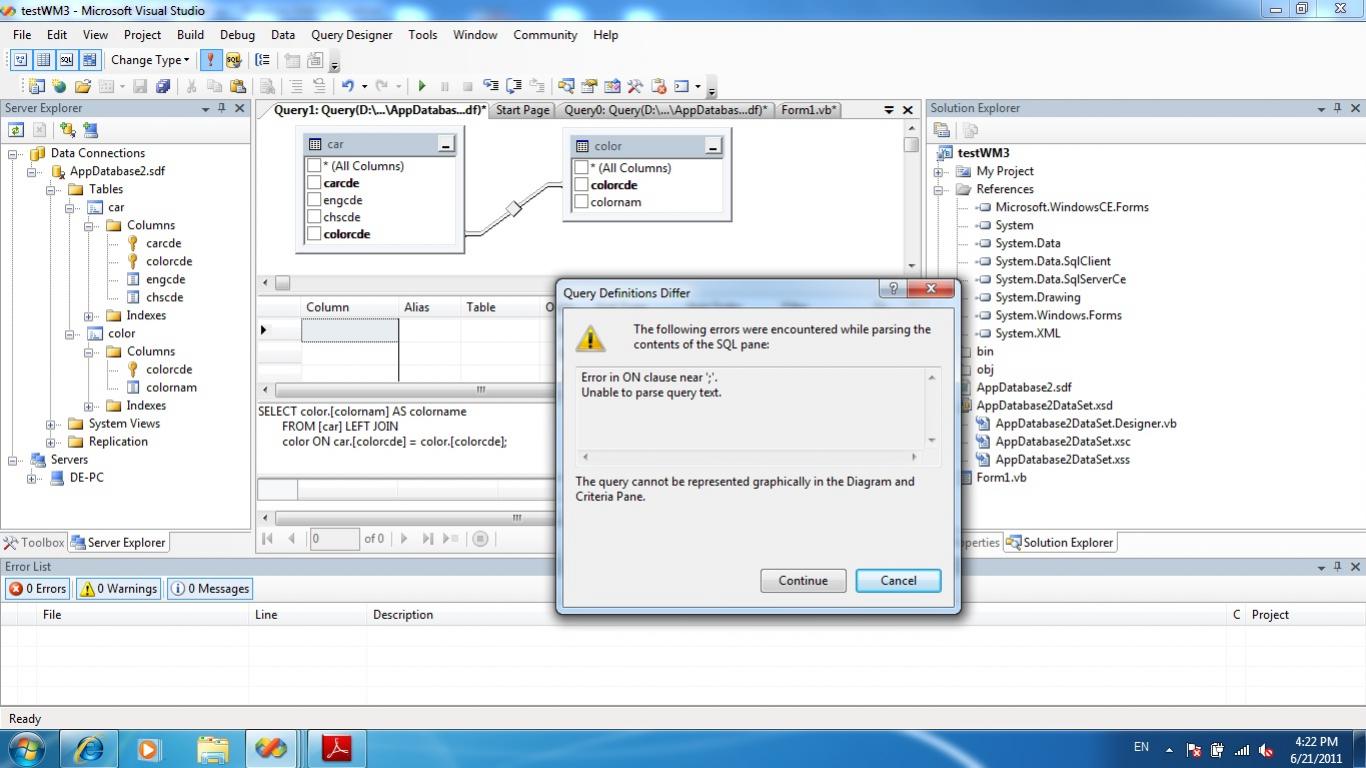This screenshot has width=1366, height=768.
Task: Click Cancel in the dialog
Action: click(x=898, y=580)
